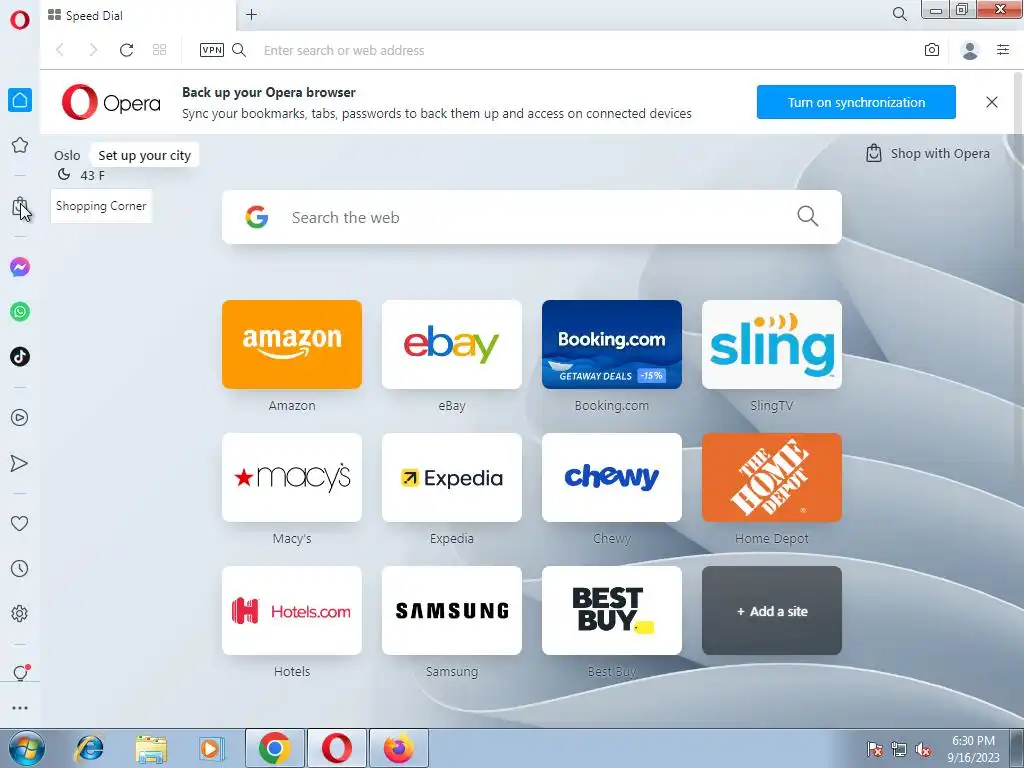Open a new tab with plus button
This screenshot has height=768, width=1024.
[251, 14]
